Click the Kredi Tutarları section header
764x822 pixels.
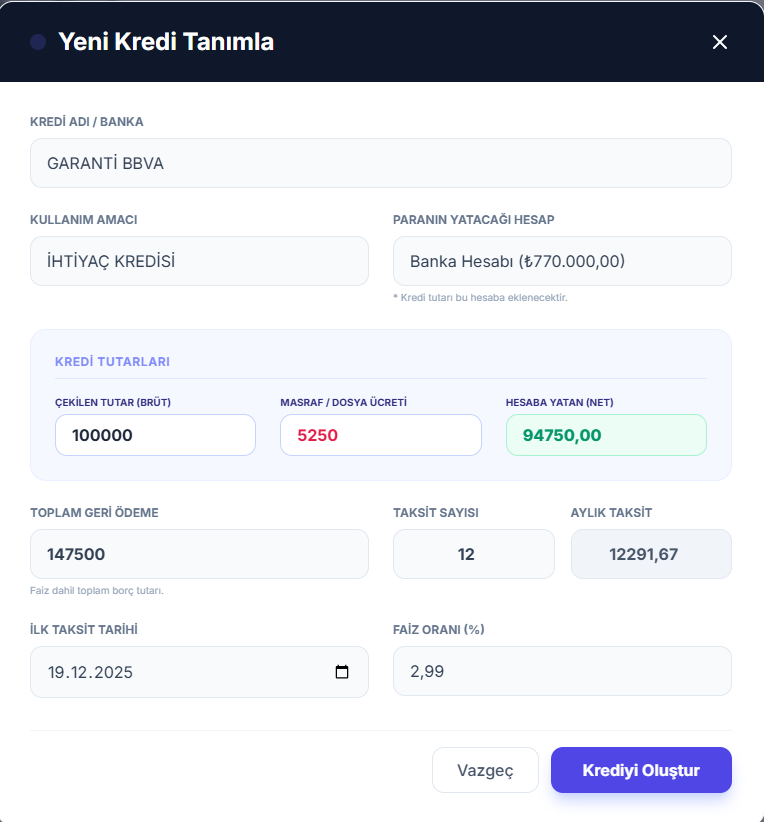[x=112, y=361]
